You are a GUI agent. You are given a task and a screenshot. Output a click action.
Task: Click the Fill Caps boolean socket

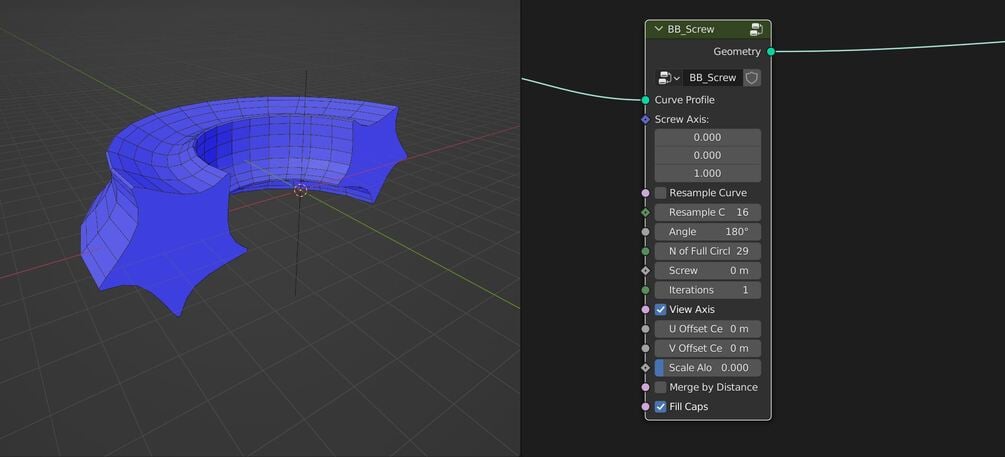coord(645,406)
